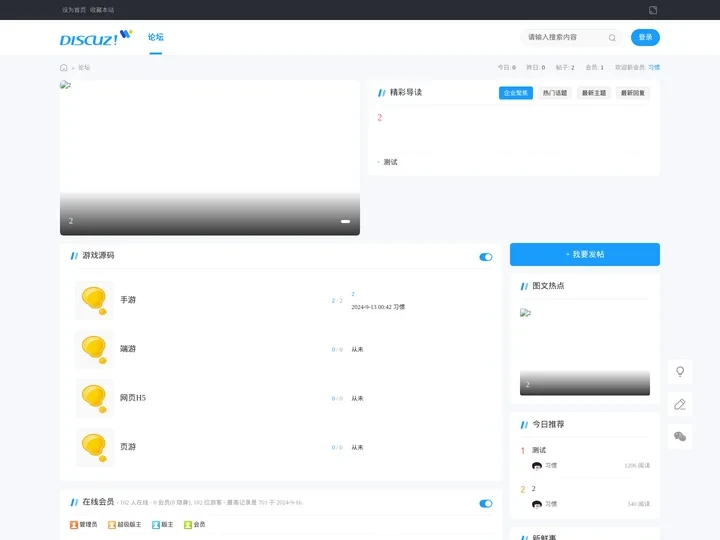
Task: Click the top-right dark bar square icon
Action: (x=652, y=10)
